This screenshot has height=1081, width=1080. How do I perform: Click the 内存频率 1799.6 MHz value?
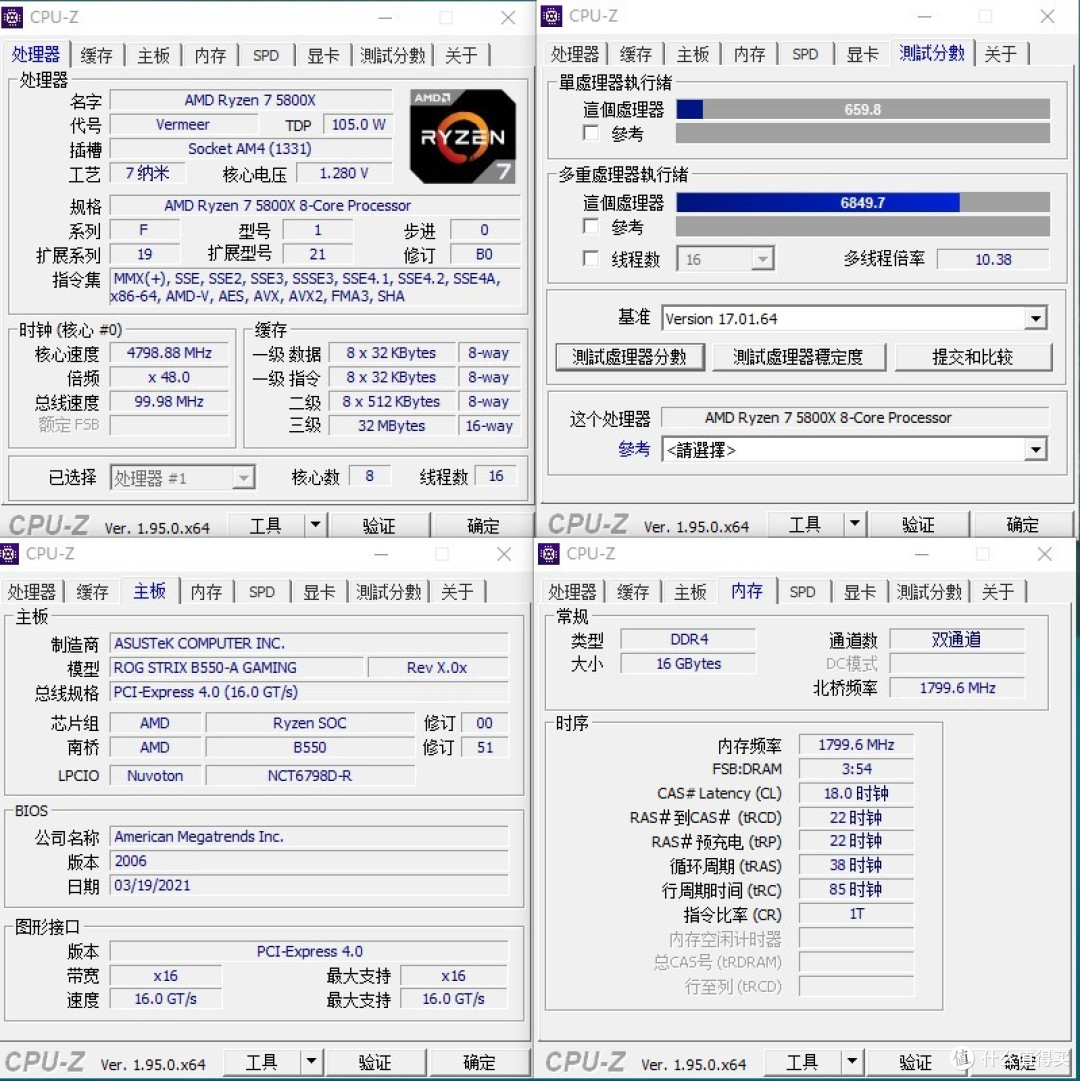pyautogui.click(x=856, y=745)
